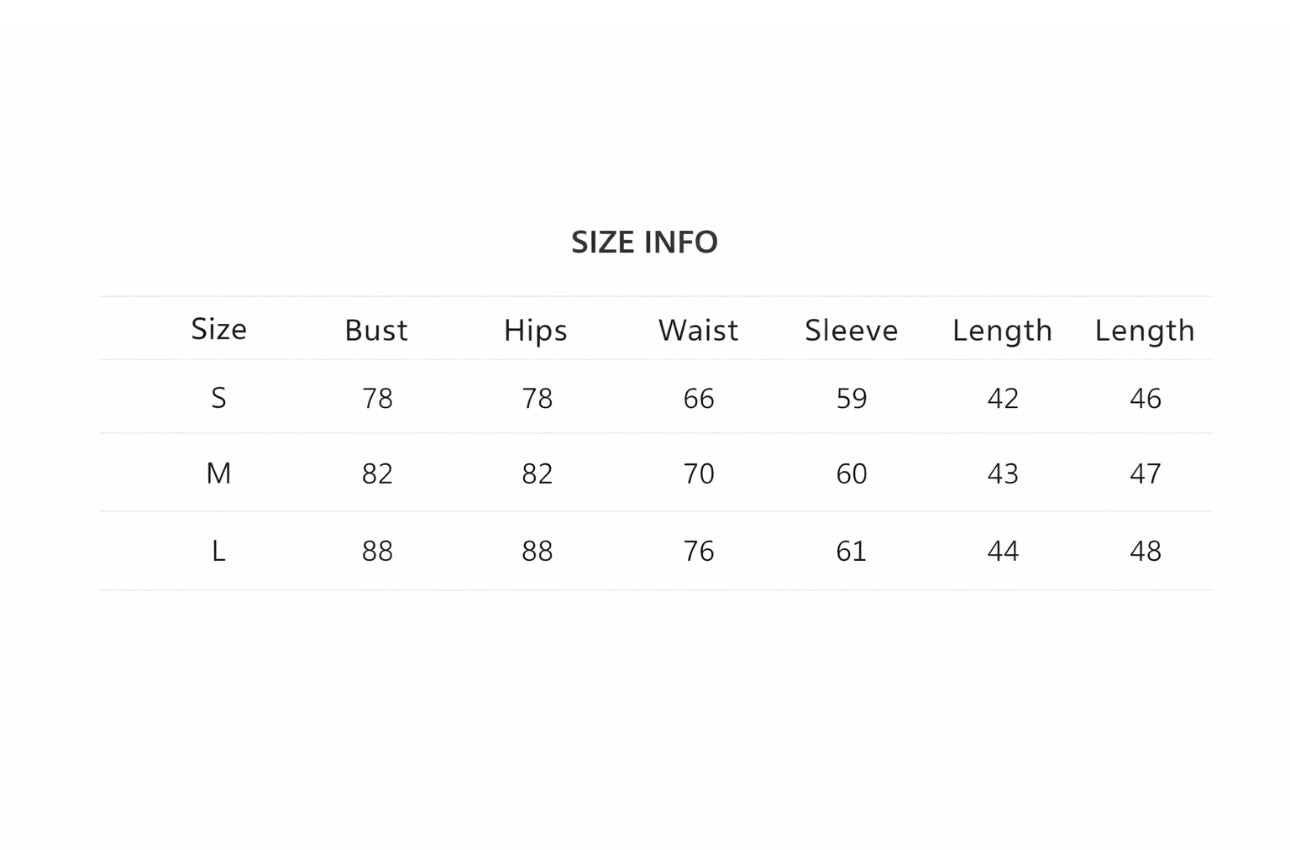
Task: Click the Bust value 78 for size S
Action: (x=377, y=398)
